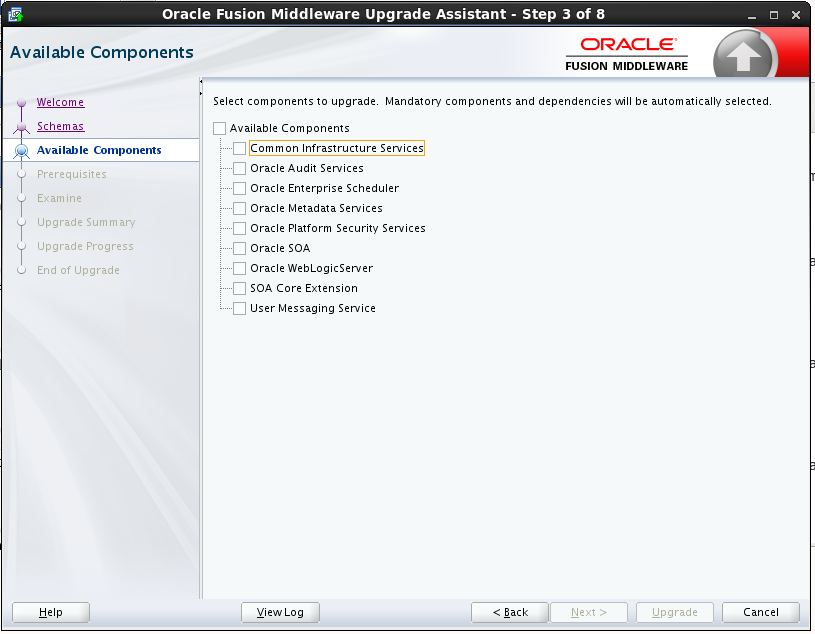Click End of Upgrade step

tap(78, 270)
